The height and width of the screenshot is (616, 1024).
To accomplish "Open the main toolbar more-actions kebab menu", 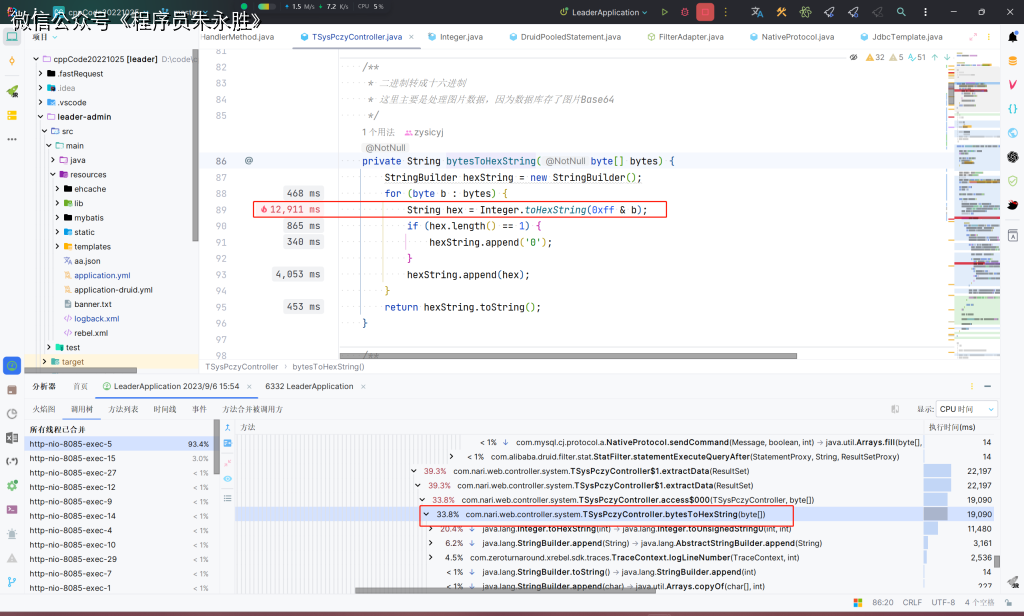I will click(925, 12).
